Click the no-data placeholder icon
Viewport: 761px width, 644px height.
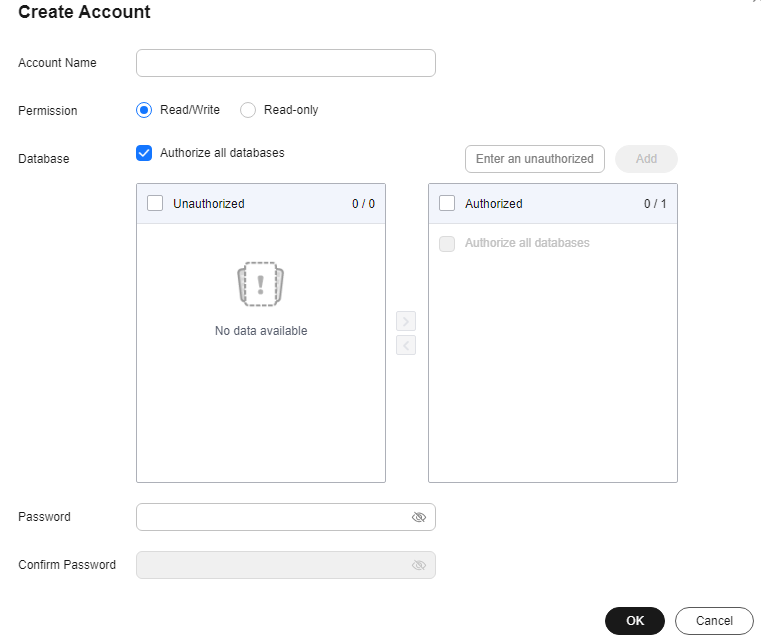pyautogui.click(x=261, y=284)
